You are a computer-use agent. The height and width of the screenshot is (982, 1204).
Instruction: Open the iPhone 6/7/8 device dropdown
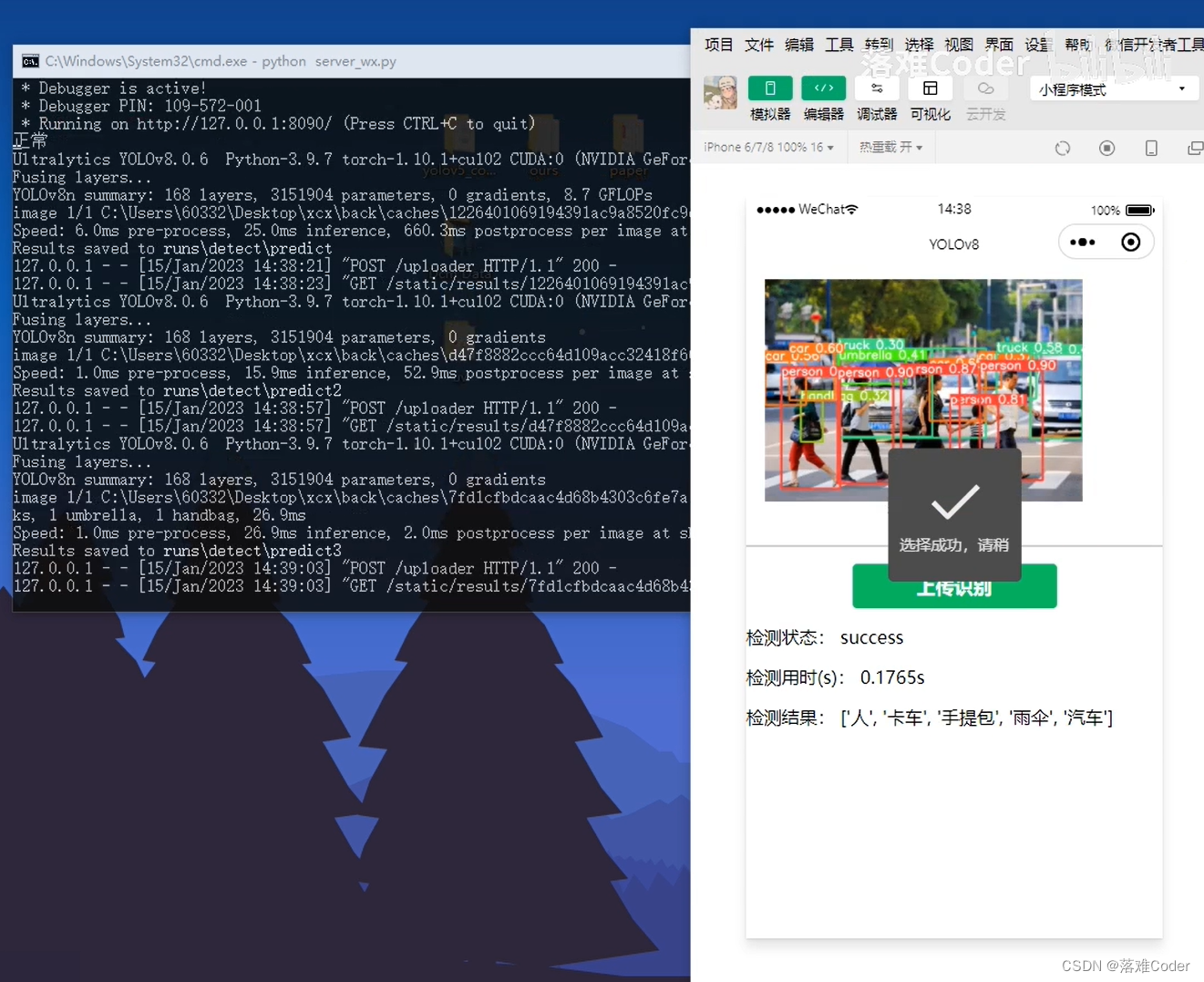(768, 147)
